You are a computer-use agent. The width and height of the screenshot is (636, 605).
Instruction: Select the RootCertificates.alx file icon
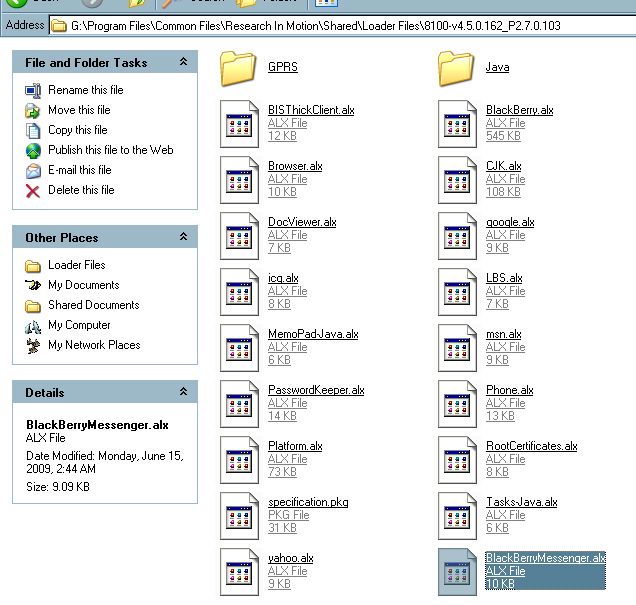(x=458, y=459)
